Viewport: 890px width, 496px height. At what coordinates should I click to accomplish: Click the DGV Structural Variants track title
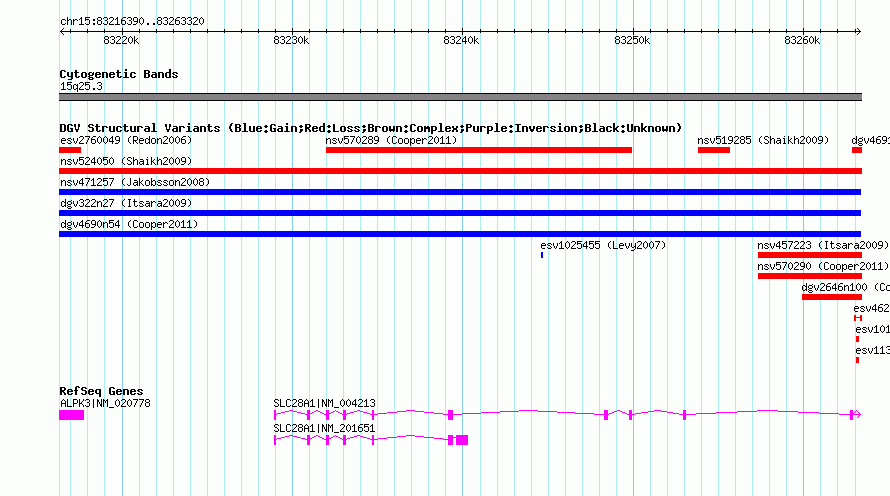pos(370,128)
